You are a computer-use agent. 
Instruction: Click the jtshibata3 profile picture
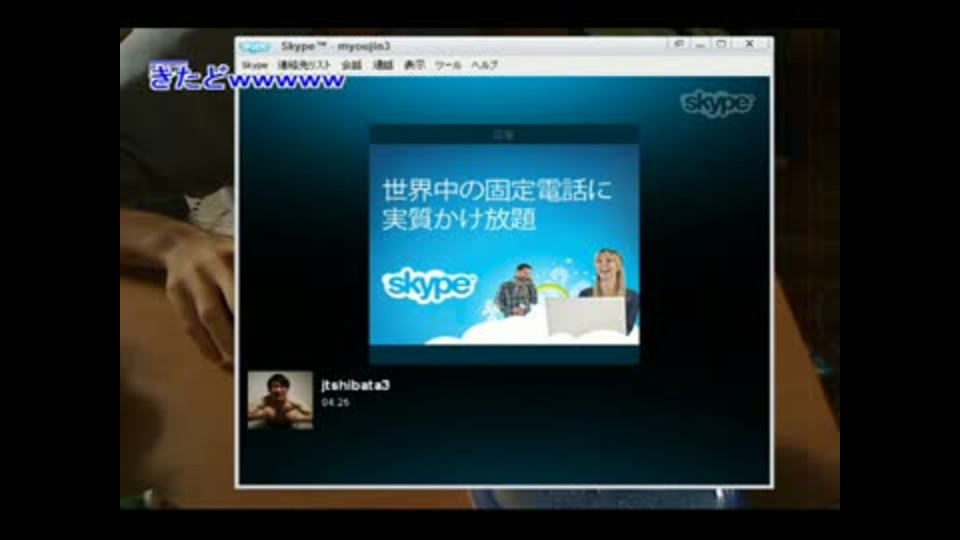(x=280, y=400)
